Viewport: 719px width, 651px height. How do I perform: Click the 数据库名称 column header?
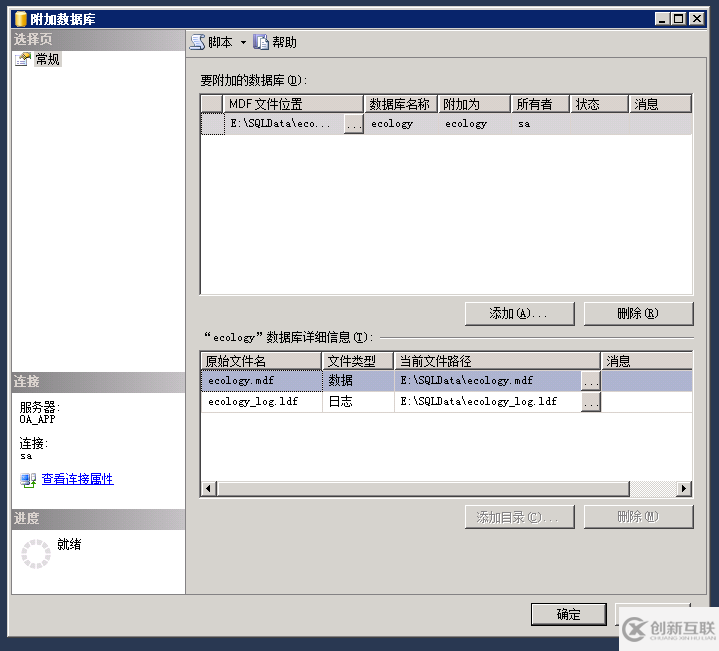tap(400, 104)
